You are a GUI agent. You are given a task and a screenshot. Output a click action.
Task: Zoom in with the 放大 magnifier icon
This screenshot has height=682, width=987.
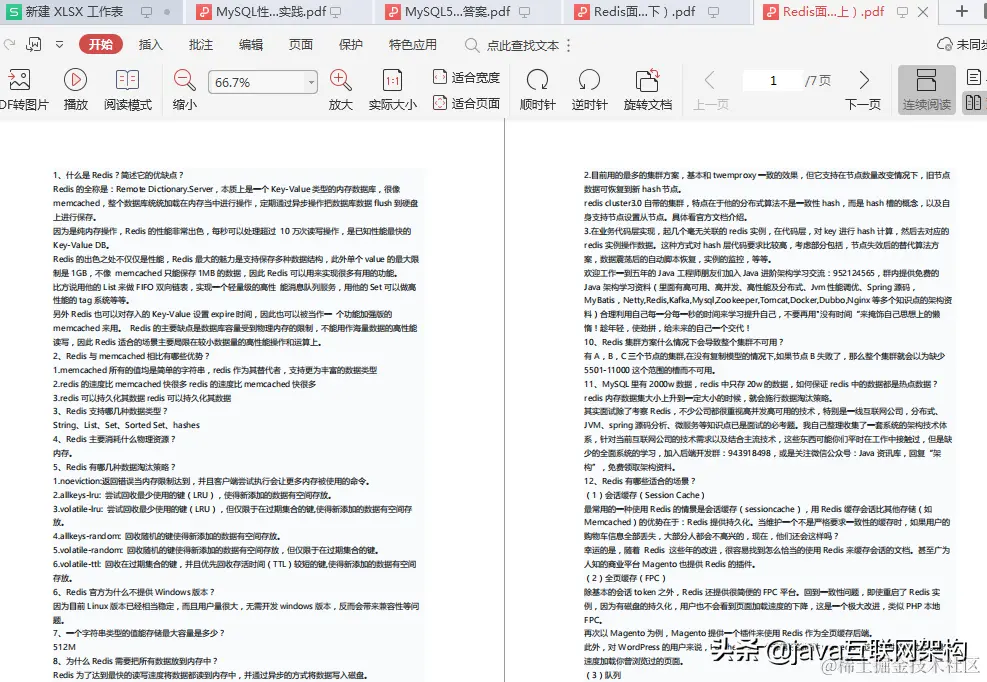tap(338, 88)
